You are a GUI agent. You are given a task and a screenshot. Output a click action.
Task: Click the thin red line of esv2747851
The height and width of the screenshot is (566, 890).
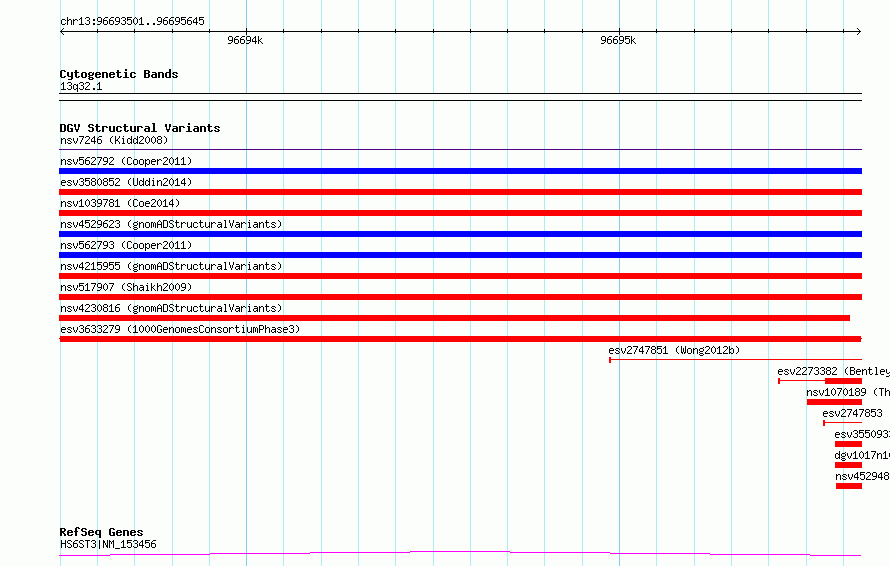pos(735,359)
